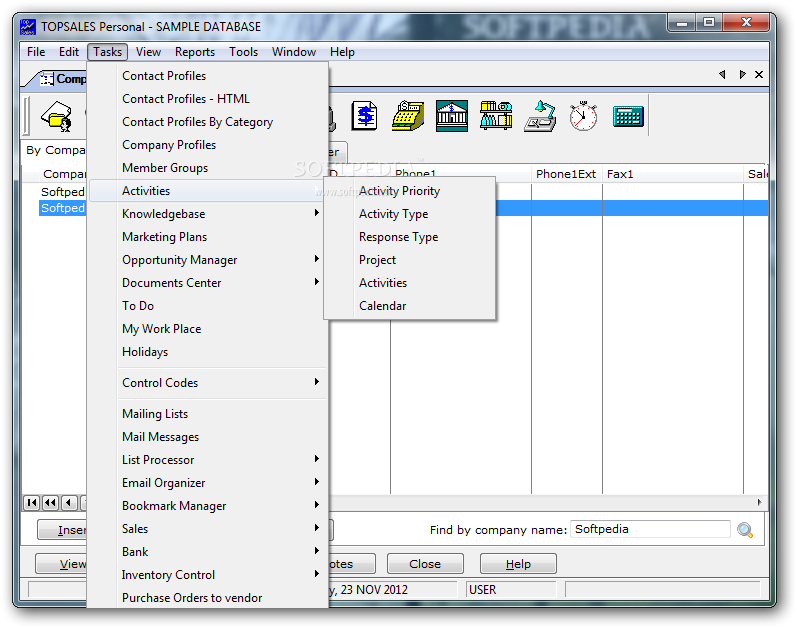This screenshot has width=797, height=628.
Task: Open the Help menu
Action: click(342, 52)
